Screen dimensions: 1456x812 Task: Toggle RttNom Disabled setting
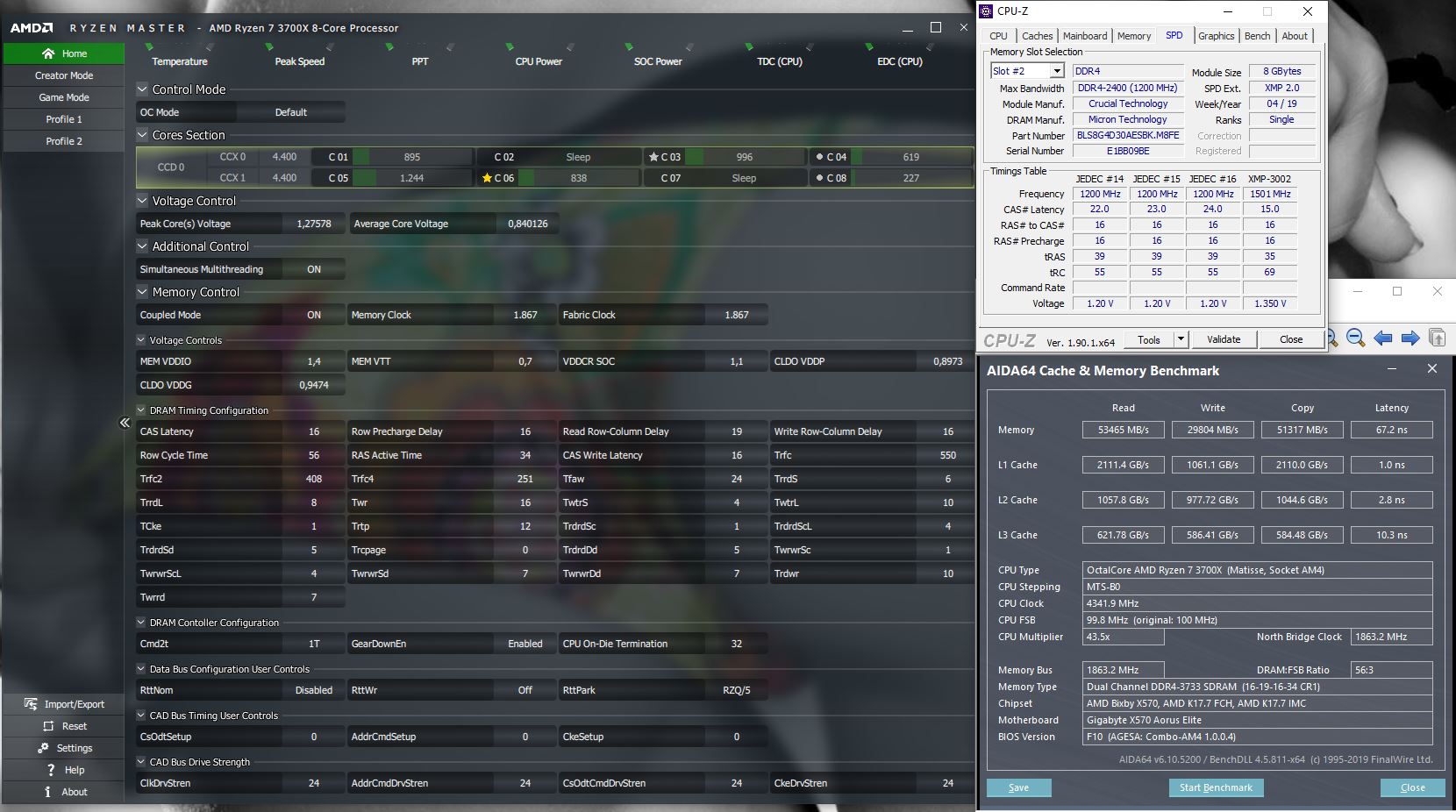click(314, 690)
